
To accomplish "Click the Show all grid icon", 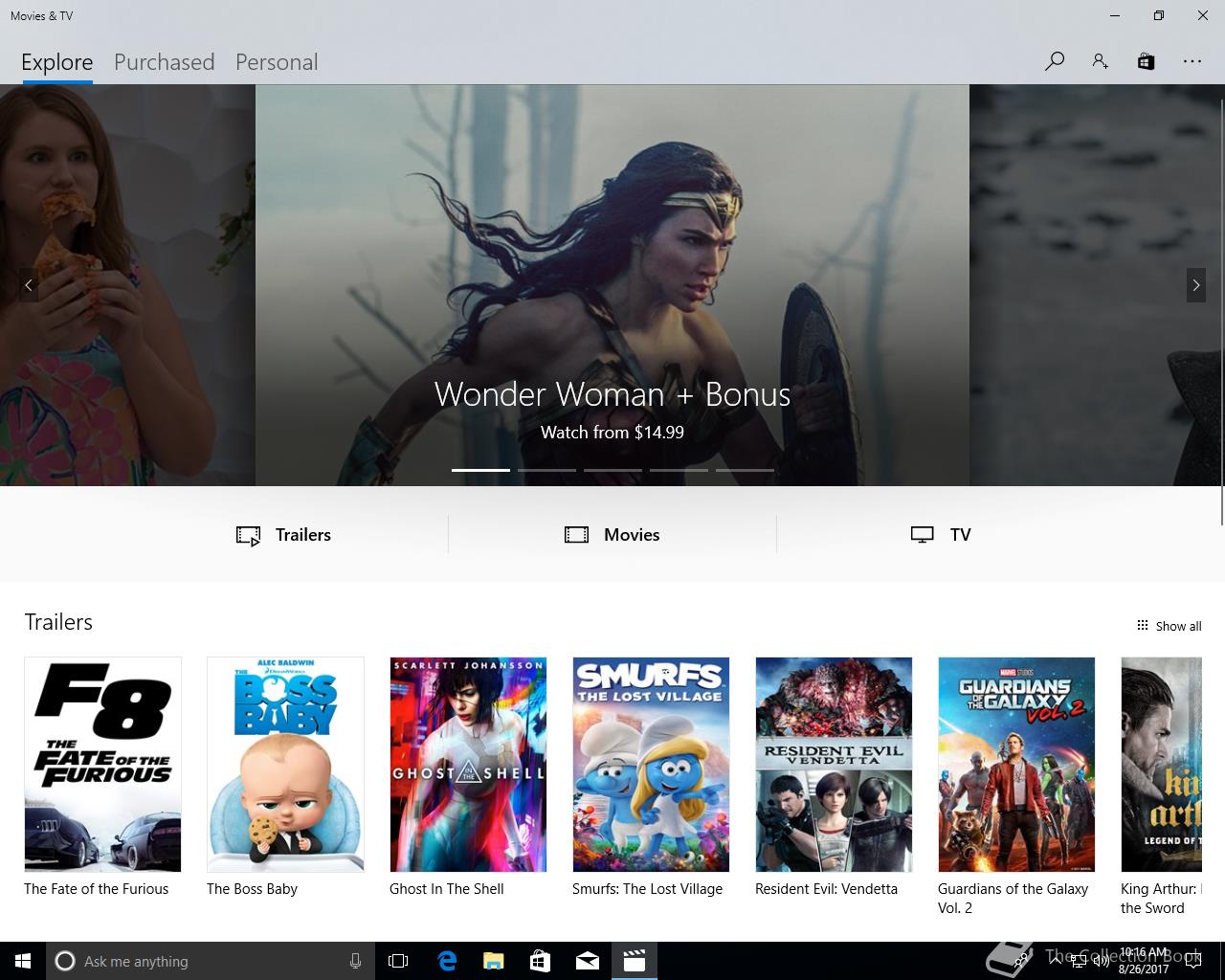I will [1142, 626].
